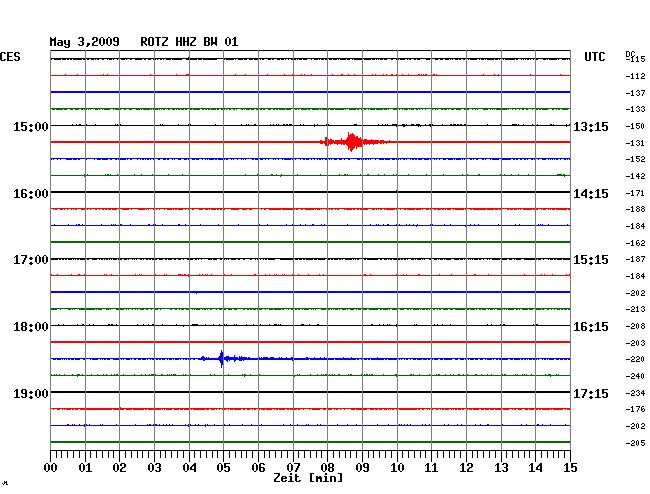Click the 'Zeit [min]' axis title
Image resolution: width=650 pixels, height=494 pixels.
tap(308, 478)
